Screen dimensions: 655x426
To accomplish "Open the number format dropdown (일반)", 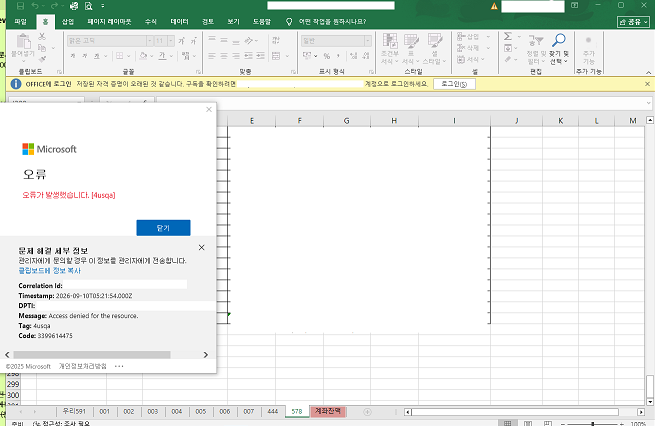I will click(x=368, y=41).
